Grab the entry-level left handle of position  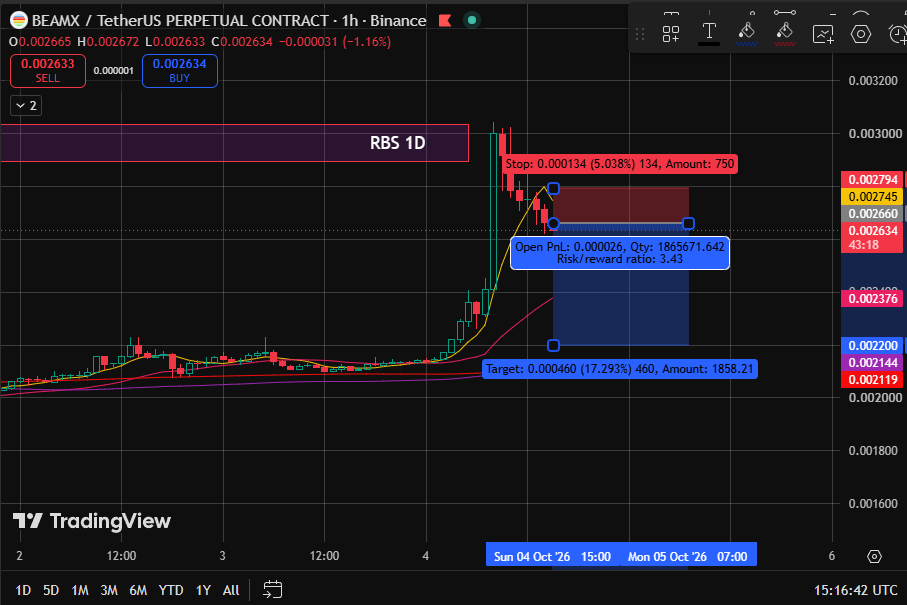(553, 223)
